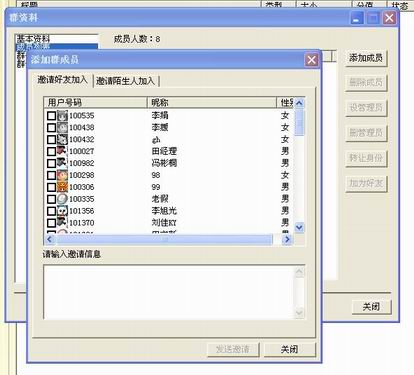The image size is (414, 375).
Task: Tick the checkbox for user 100335
Action: 51,199
